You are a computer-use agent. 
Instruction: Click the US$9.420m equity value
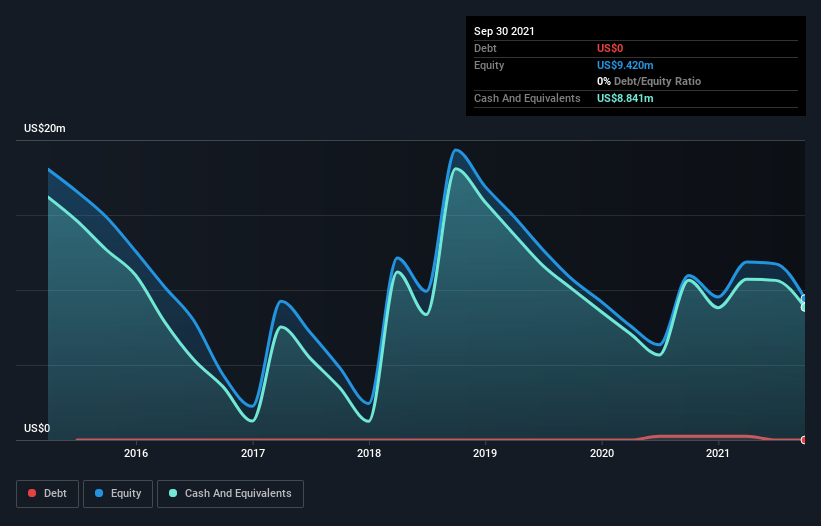coord(625,65)
